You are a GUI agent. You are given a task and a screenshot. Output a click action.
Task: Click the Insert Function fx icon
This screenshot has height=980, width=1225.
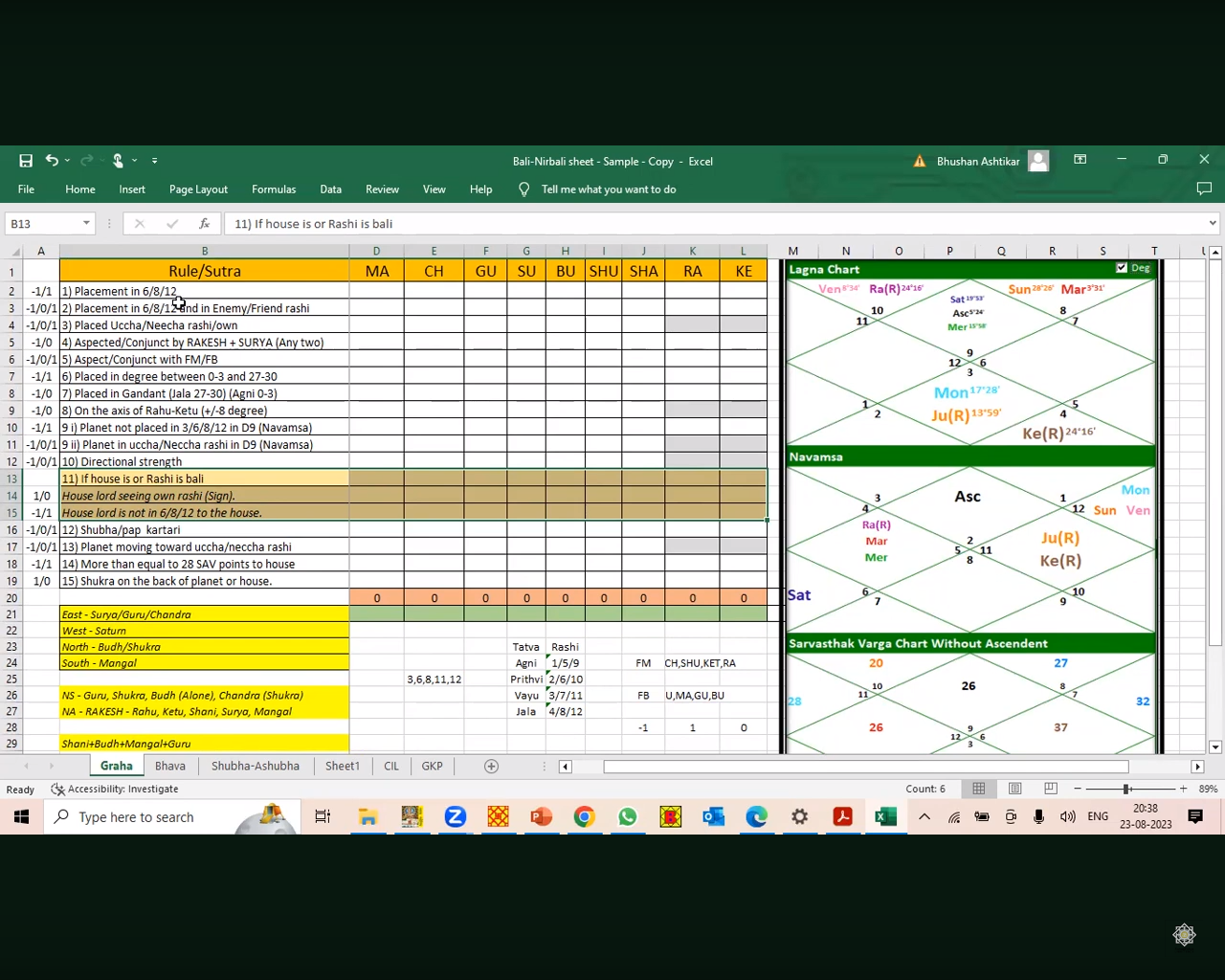(204, 224)
